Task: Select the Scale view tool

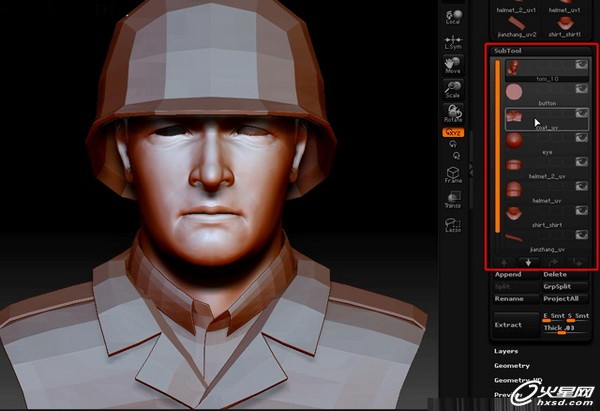Action: [x=453, y=90]
